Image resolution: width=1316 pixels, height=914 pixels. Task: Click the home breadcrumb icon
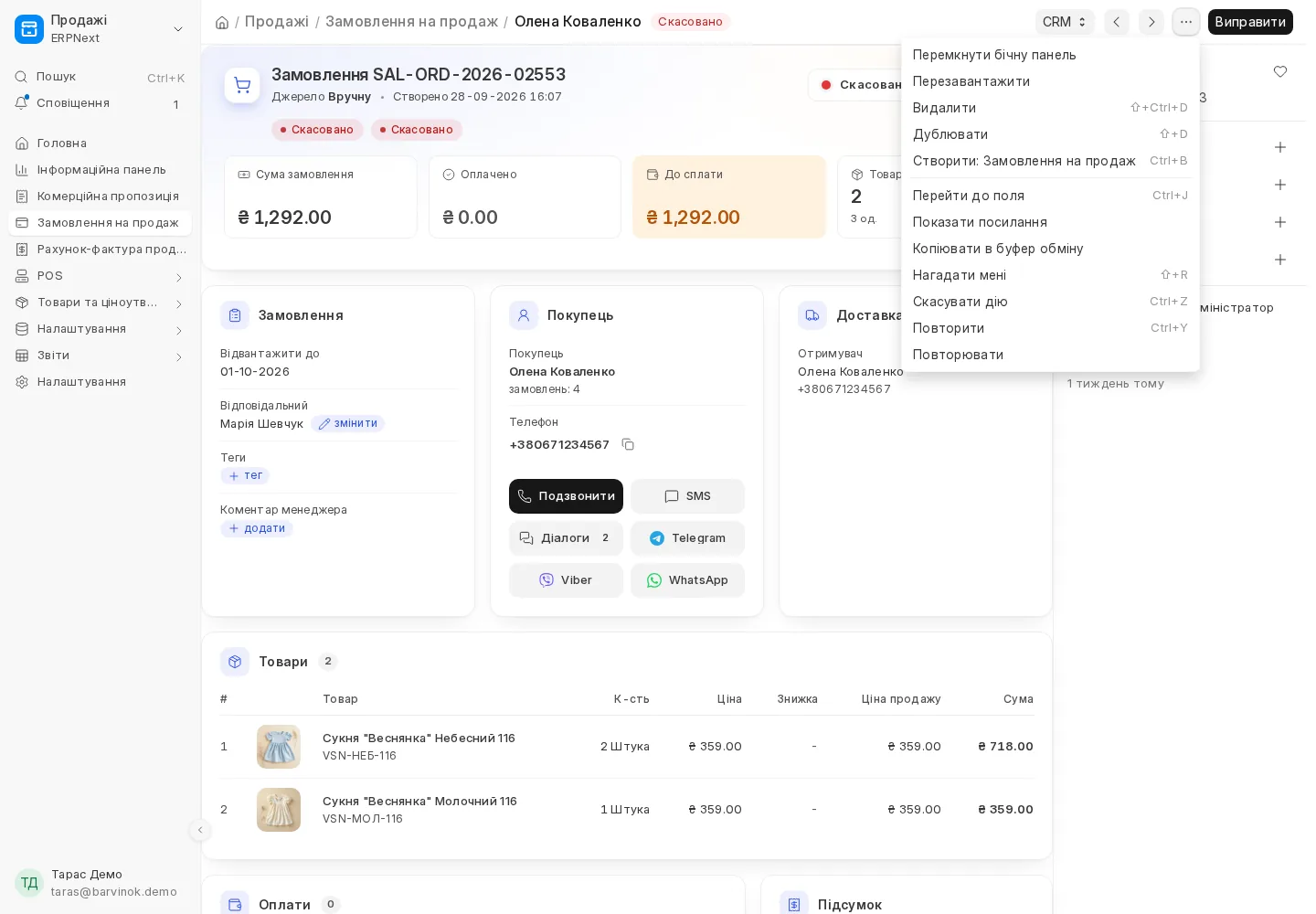coord(222,22)
